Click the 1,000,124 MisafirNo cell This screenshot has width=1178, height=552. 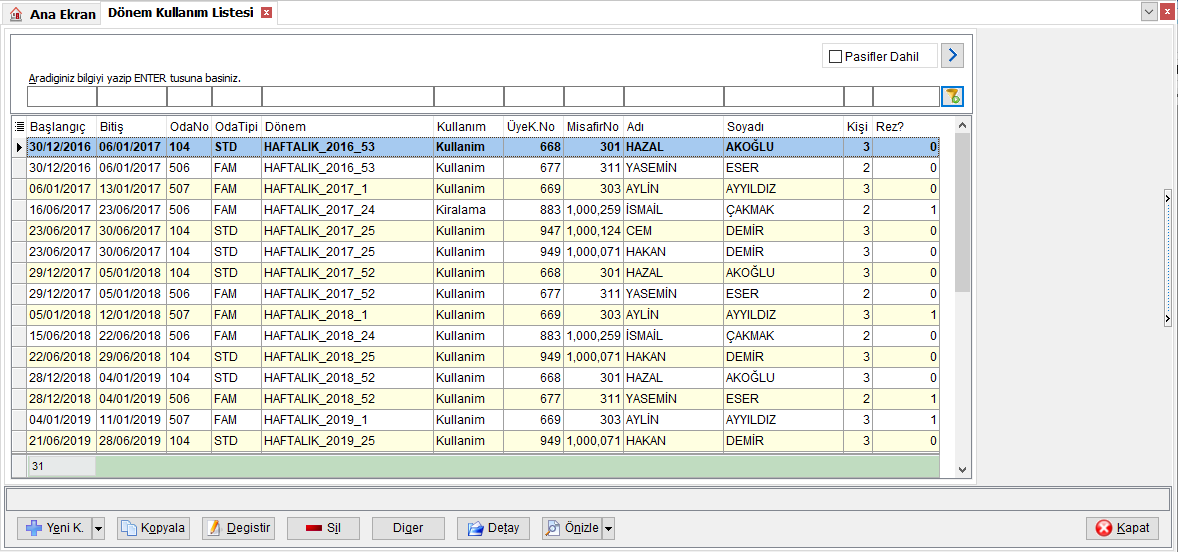pos(594,231)
